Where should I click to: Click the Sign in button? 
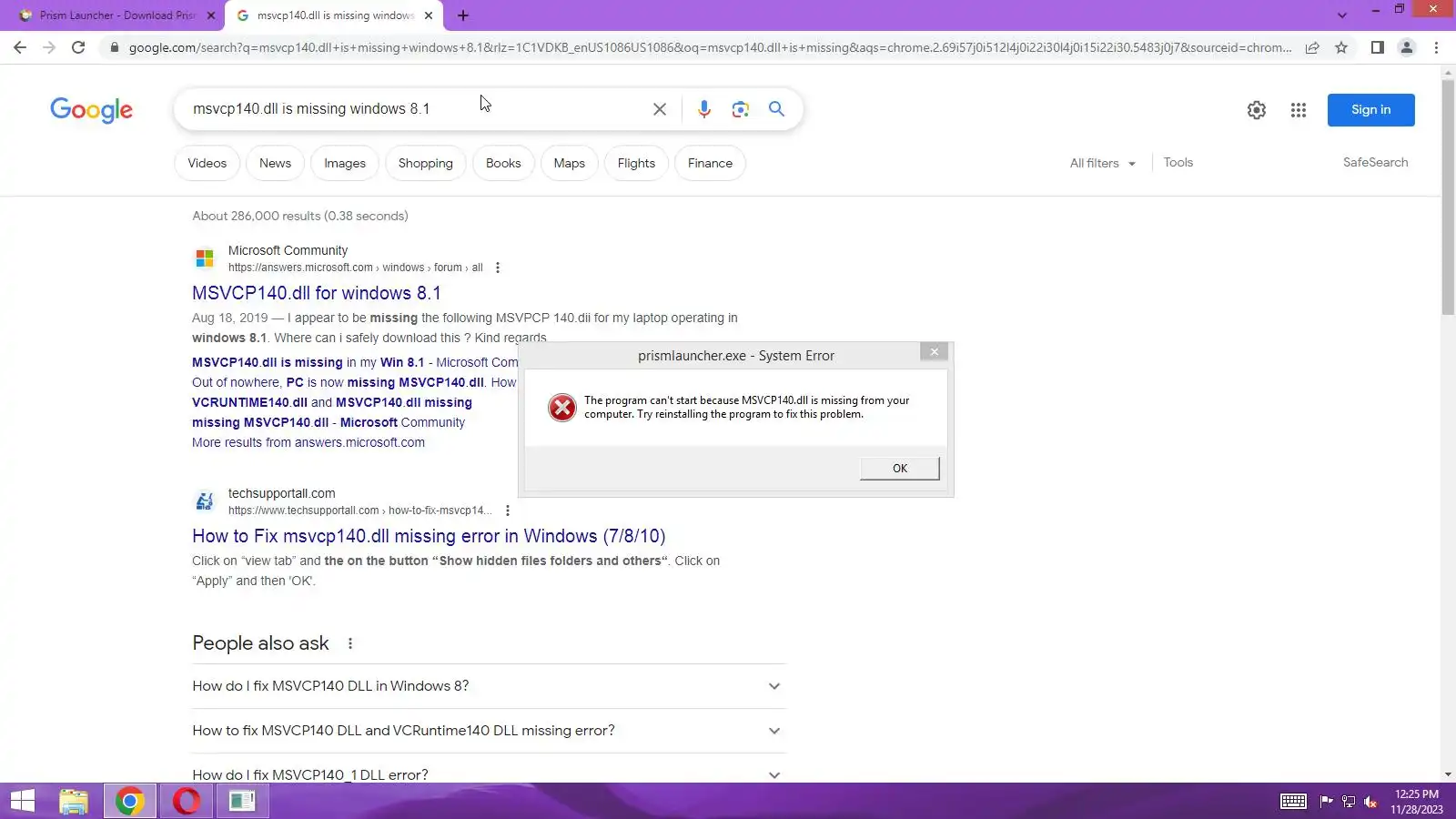[x=1371, y=110]
